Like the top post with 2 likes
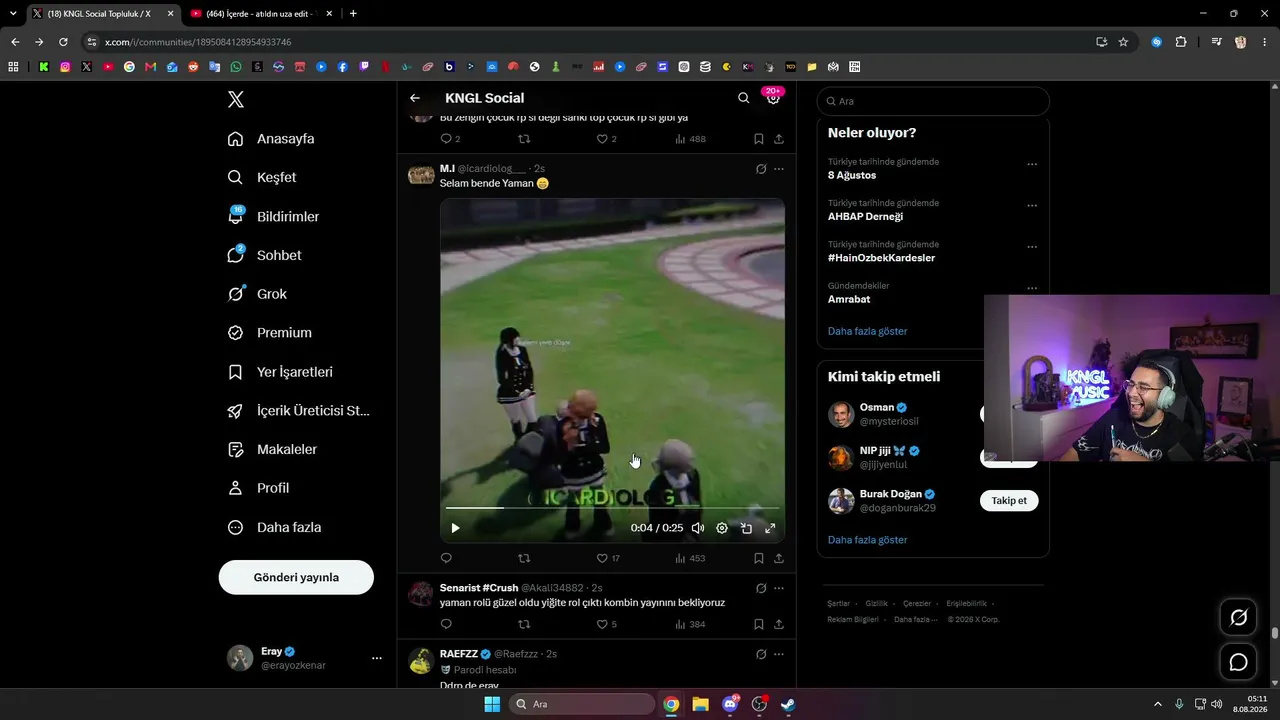The height and width of the screenshot is (720, 1280). tap(607, 139)
